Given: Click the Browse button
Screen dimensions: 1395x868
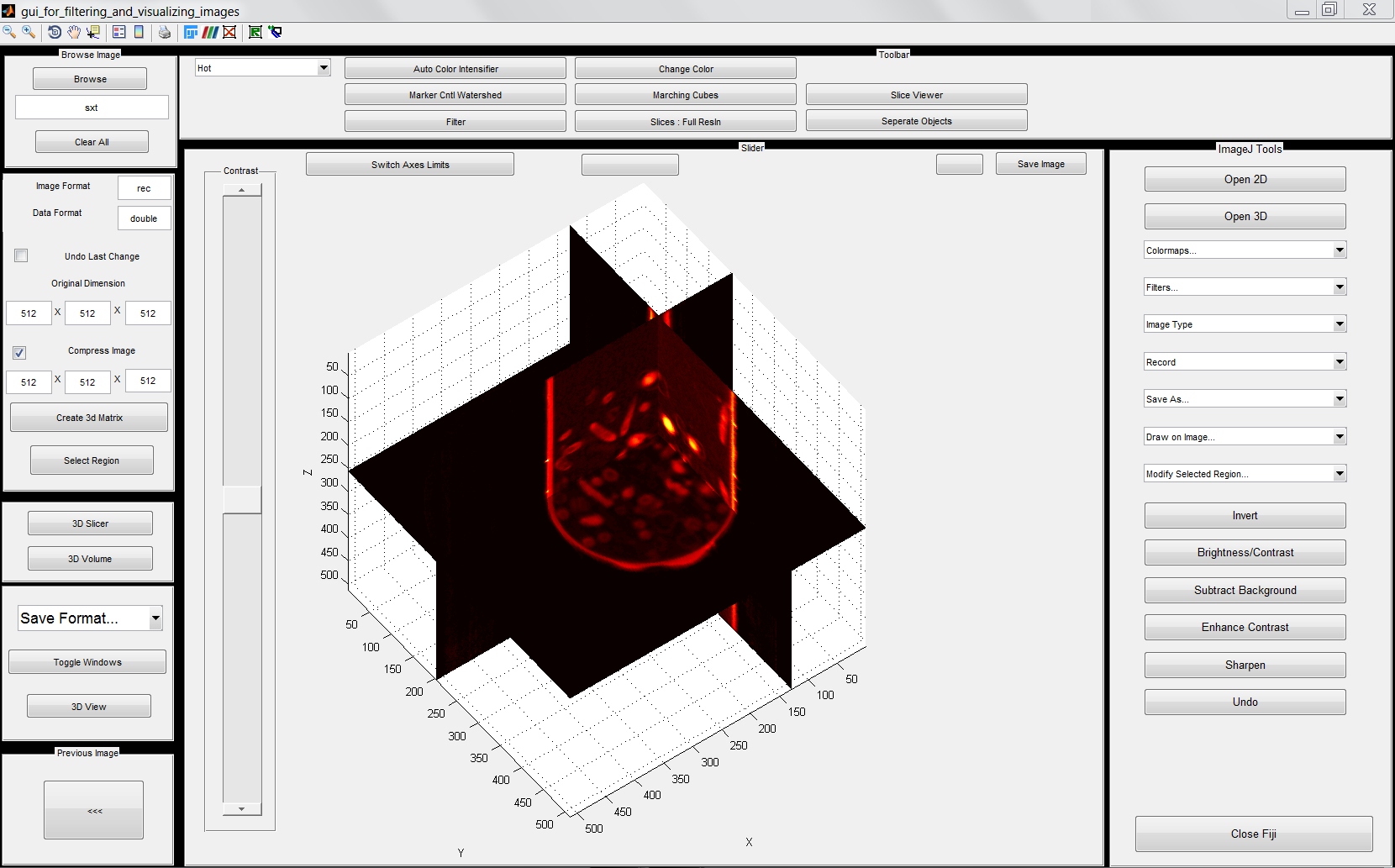Looking at the screenshot, I should pyautogui.click(x=90, y=79).
